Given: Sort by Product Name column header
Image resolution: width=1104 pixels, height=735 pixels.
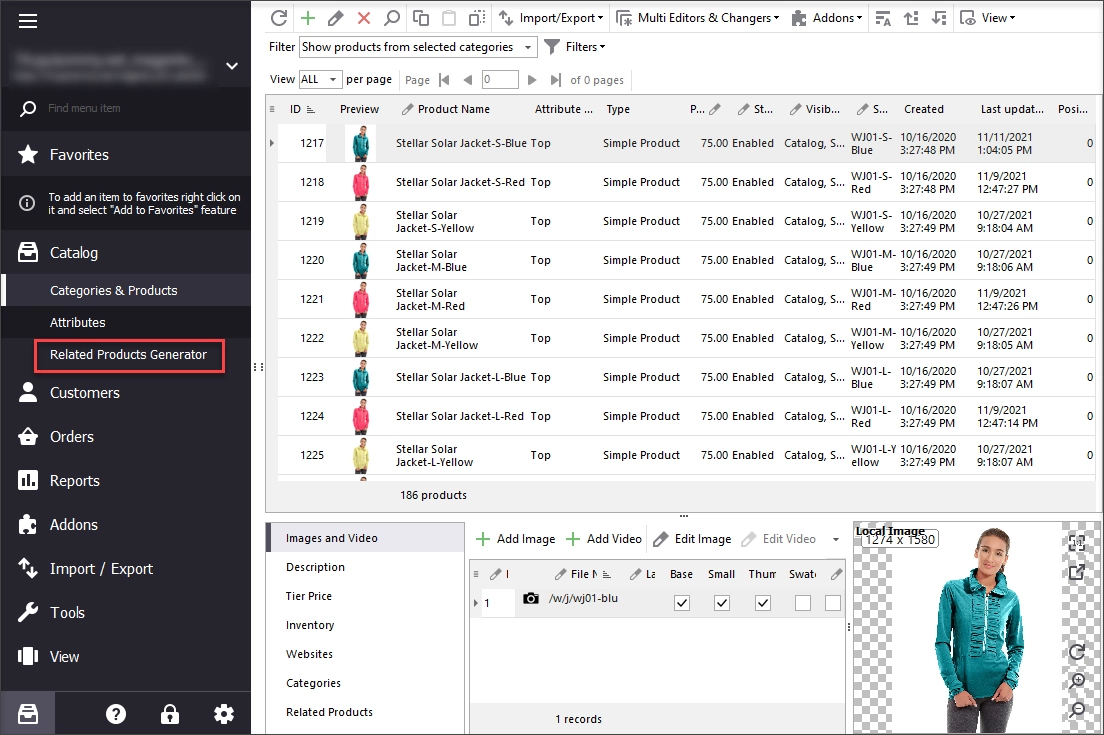Looking at the screenshot, I should pos(453,109).
